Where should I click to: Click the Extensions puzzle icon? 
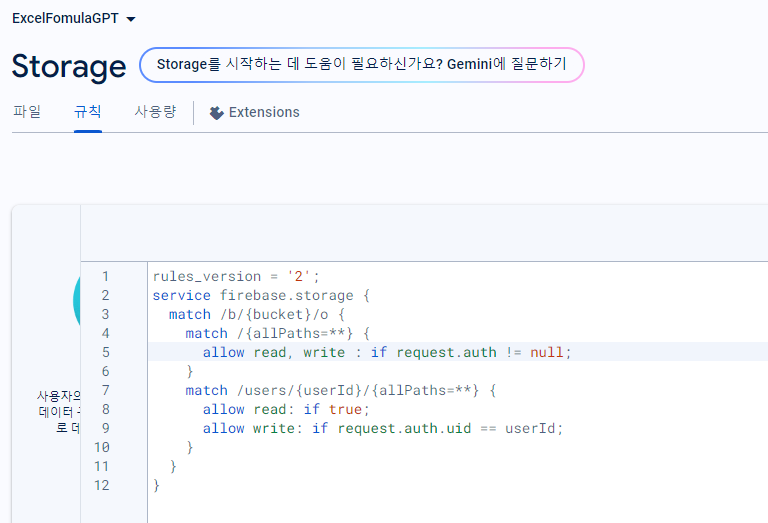(x=216, y=113)
